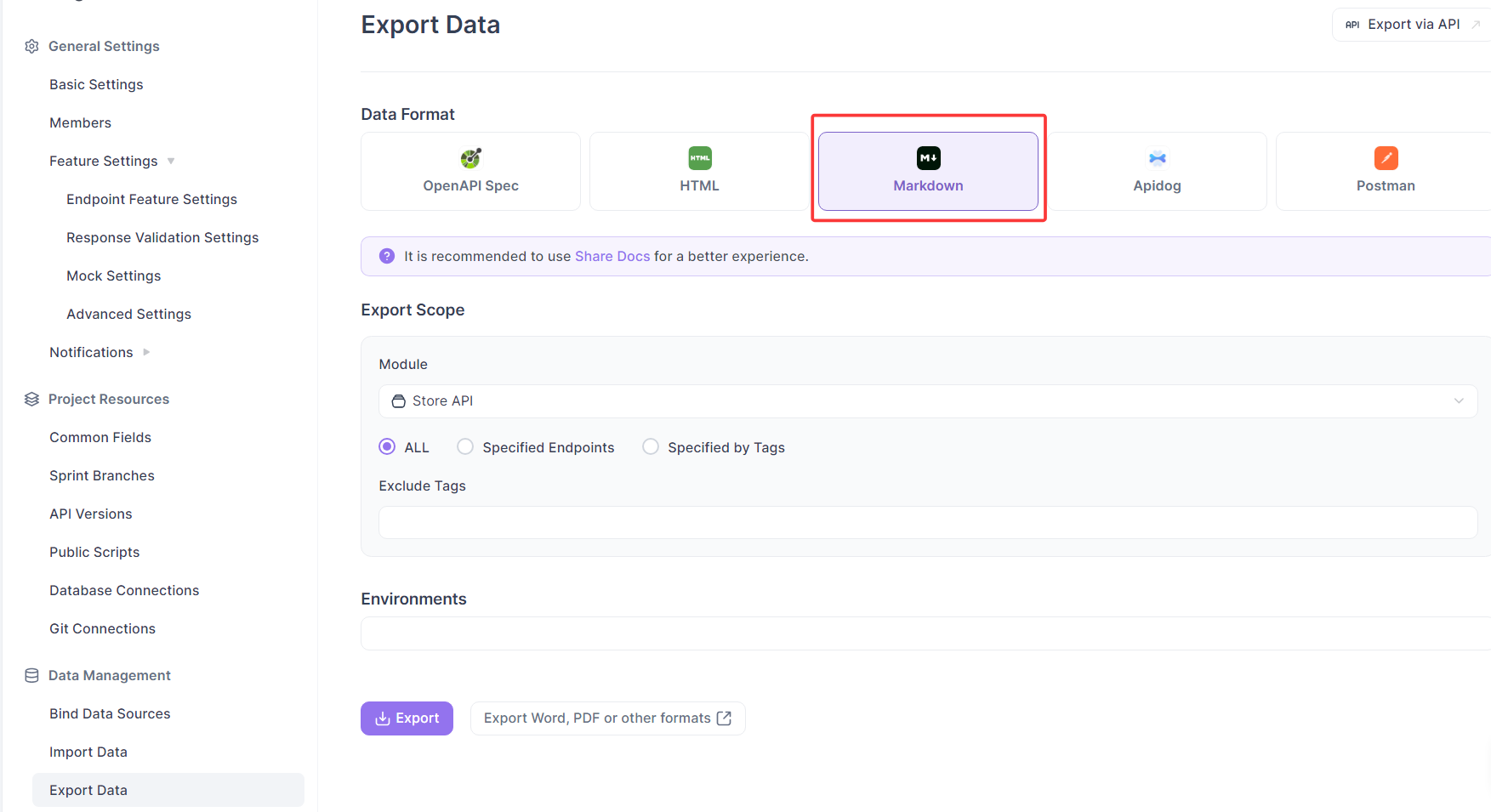Select the Specified by Tags option
Viewport: 1491px width, 812px height.
(x=651, y=446)
